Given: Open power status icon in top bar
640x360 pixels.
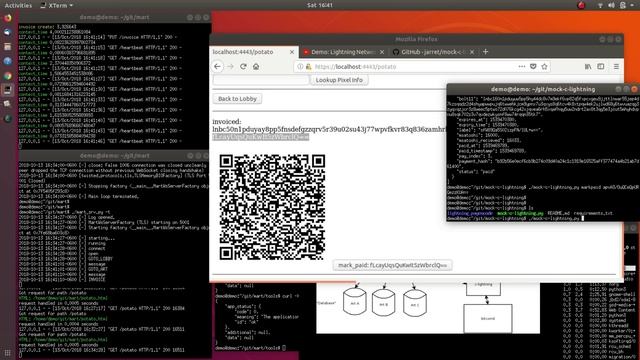Looking at the screenshot, I should (x=622, y=5).
